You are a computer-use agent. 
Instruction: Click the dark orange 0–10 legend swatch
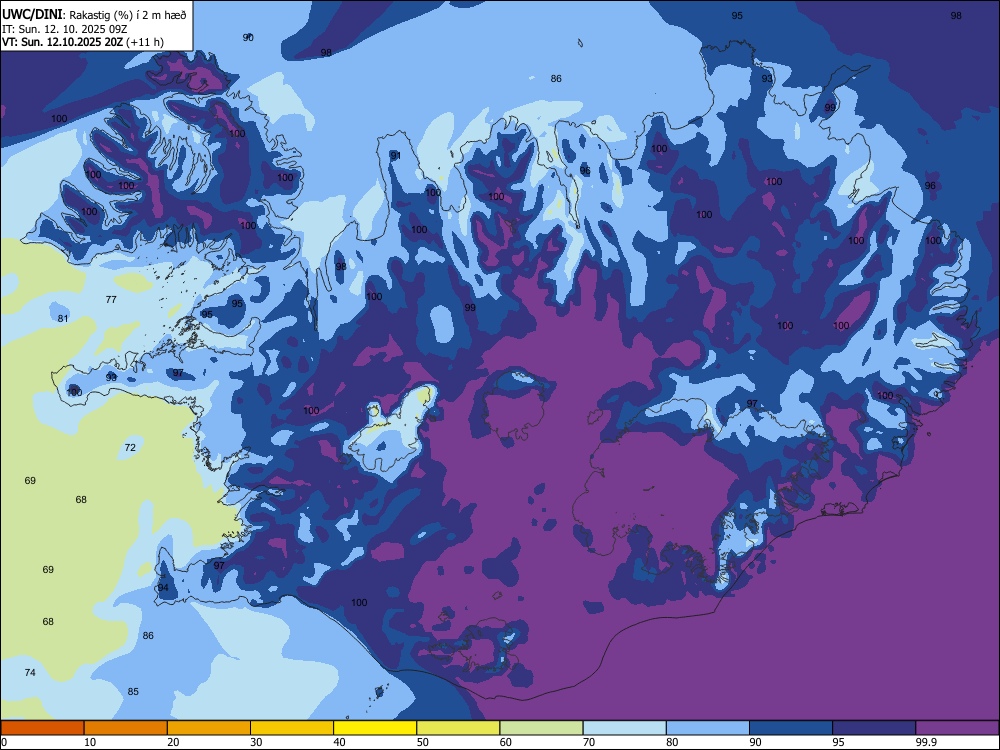(42, 728)
